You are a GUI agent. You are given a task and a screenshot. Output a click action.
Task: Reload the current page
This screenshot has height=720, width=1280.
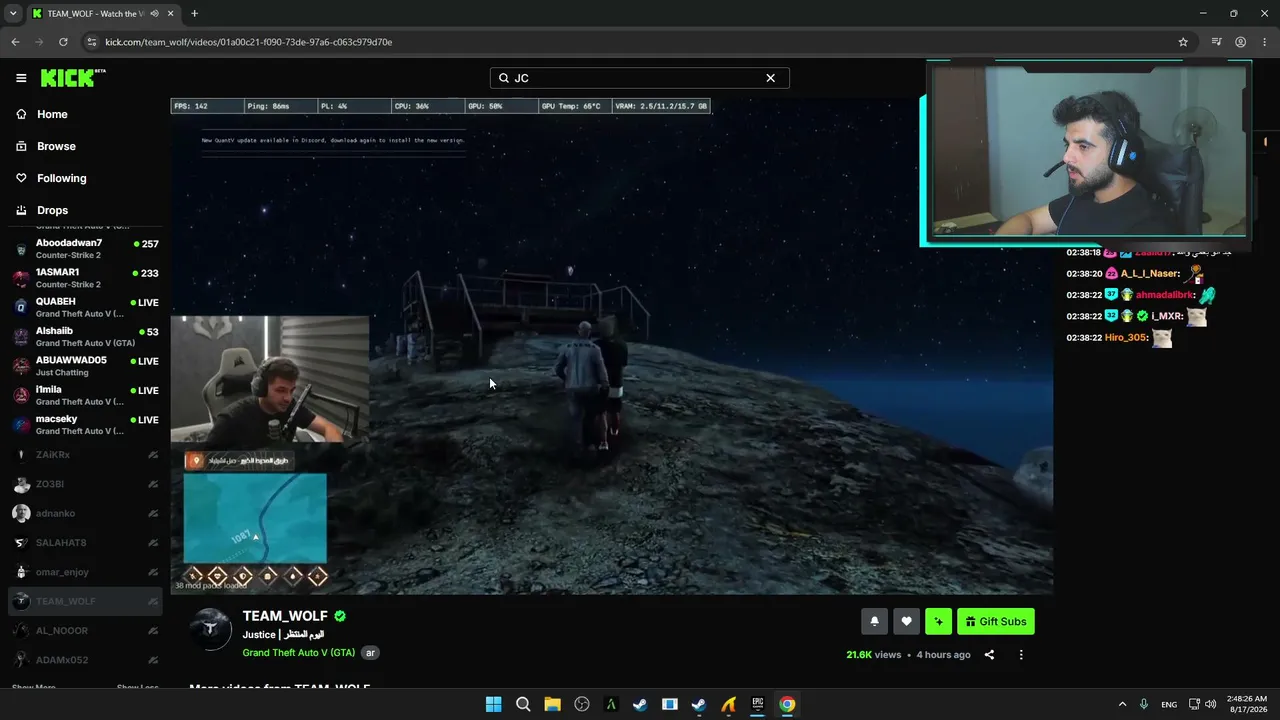[x=63, y=42]
